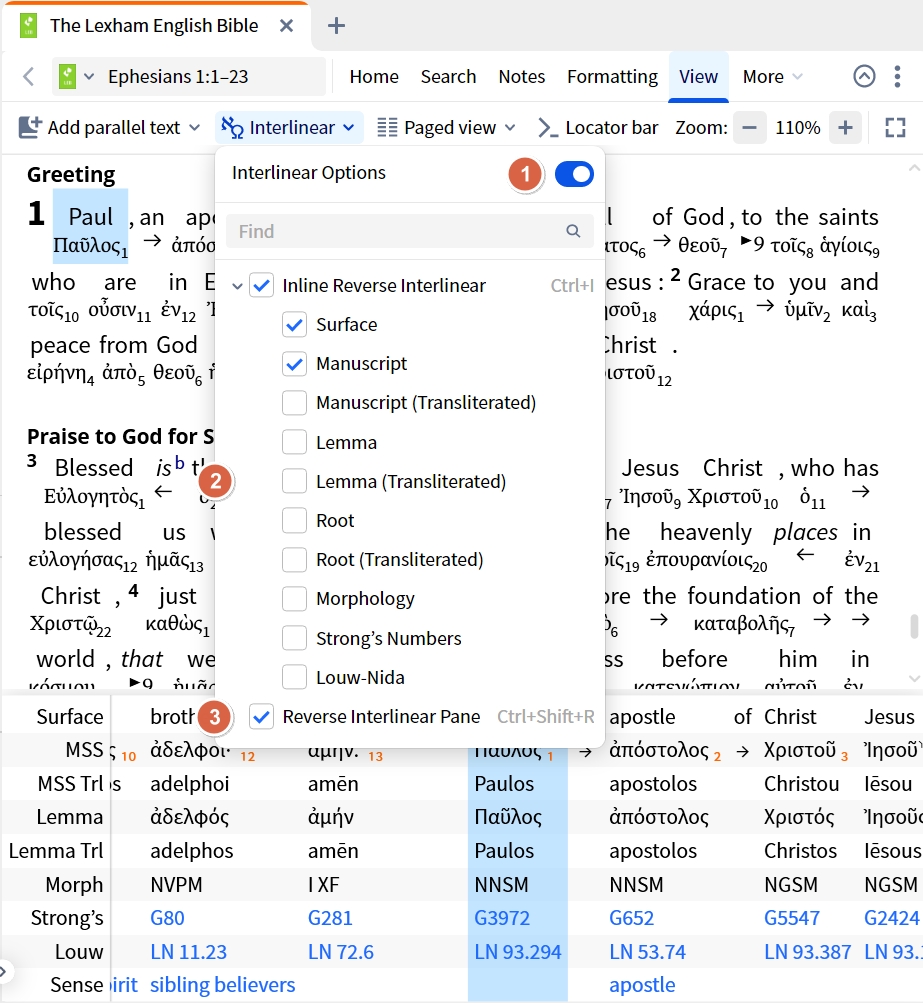The height and width of the screenshot is (1003, 923).
Task: Open the Formatting tab
Action: [612, 77]
